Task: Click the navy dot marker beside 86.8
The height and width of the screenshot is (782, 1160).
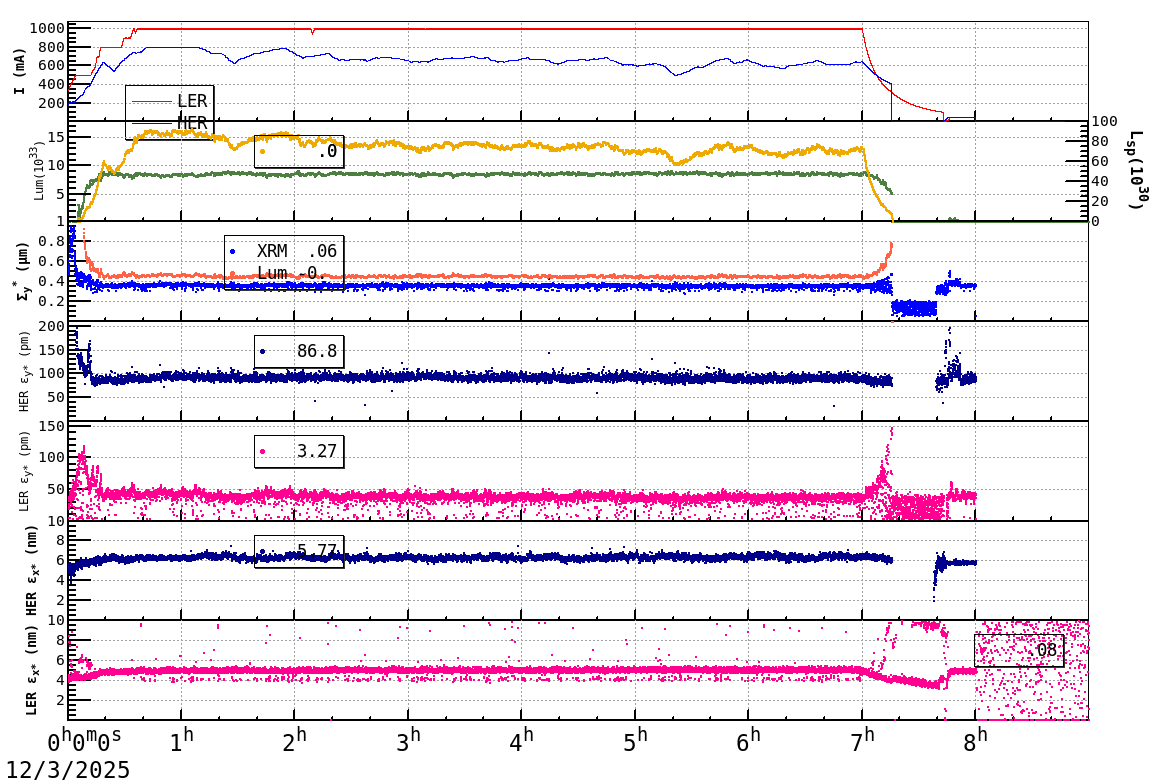Action: tap(263, 352)
